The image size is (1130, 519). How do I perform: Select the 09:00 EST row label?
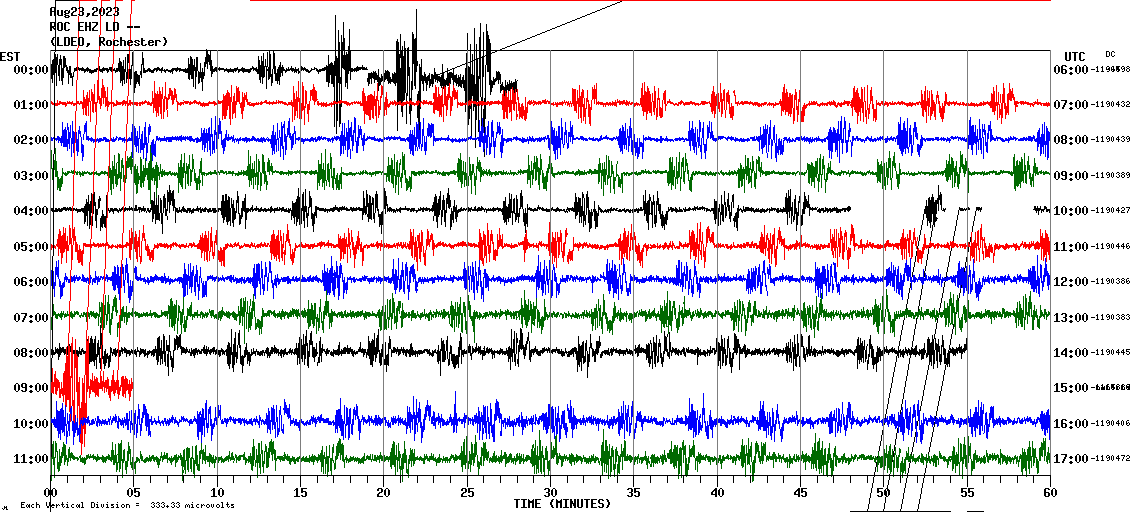25,388
